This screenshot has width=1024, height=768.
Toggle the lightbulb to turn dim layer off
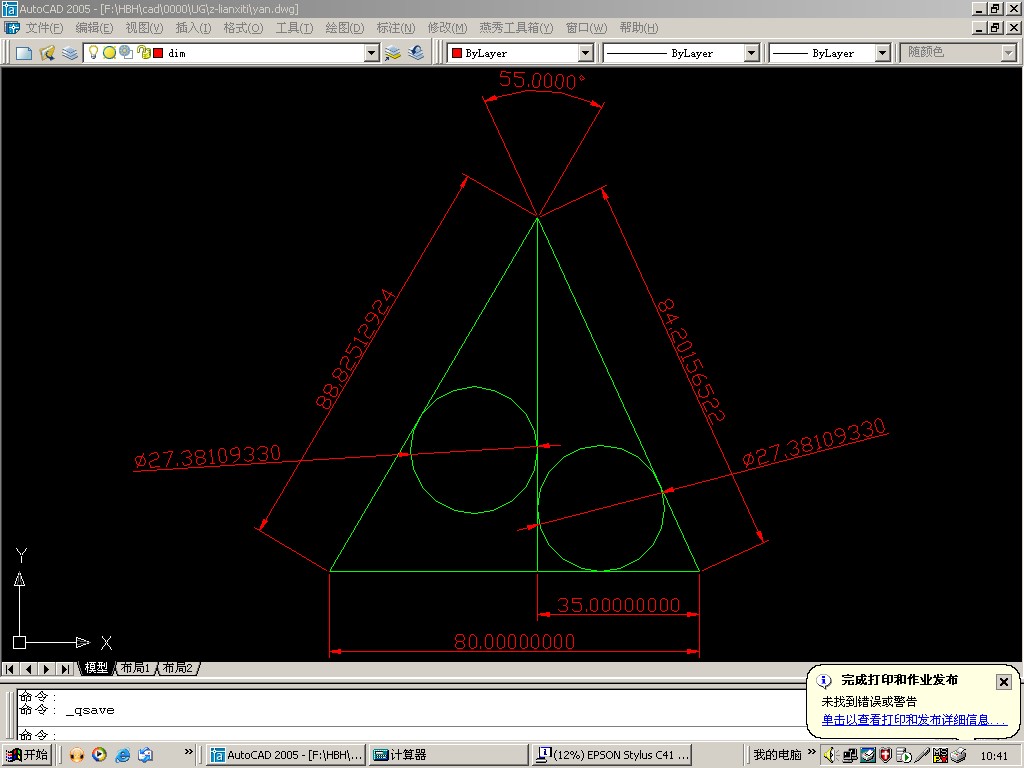click(93, 52)
